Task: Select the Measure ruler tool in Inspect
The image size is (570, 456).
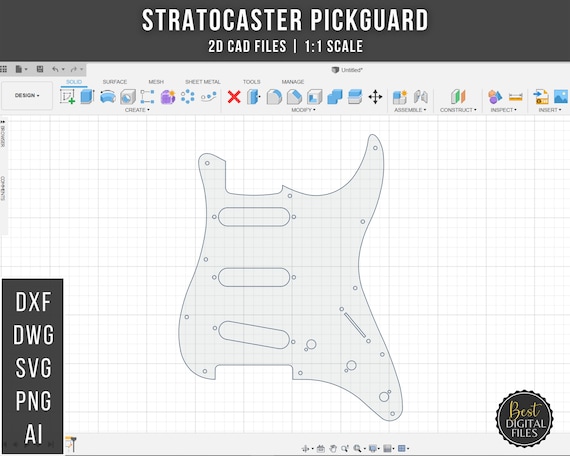Action: pyautogui.click(x=515, y=97)
